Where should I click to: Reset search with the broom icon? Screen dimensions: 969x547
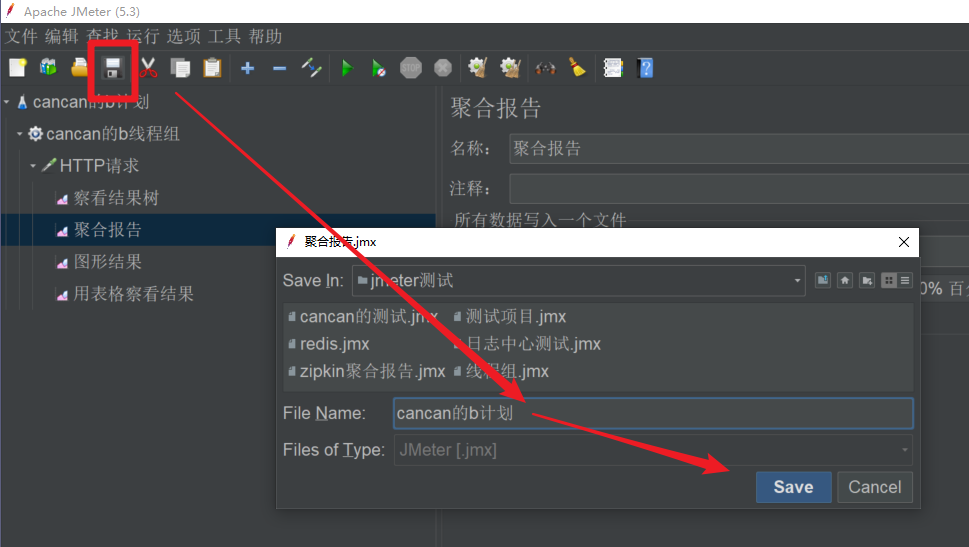pyautogui.click(x=577, y=67)
